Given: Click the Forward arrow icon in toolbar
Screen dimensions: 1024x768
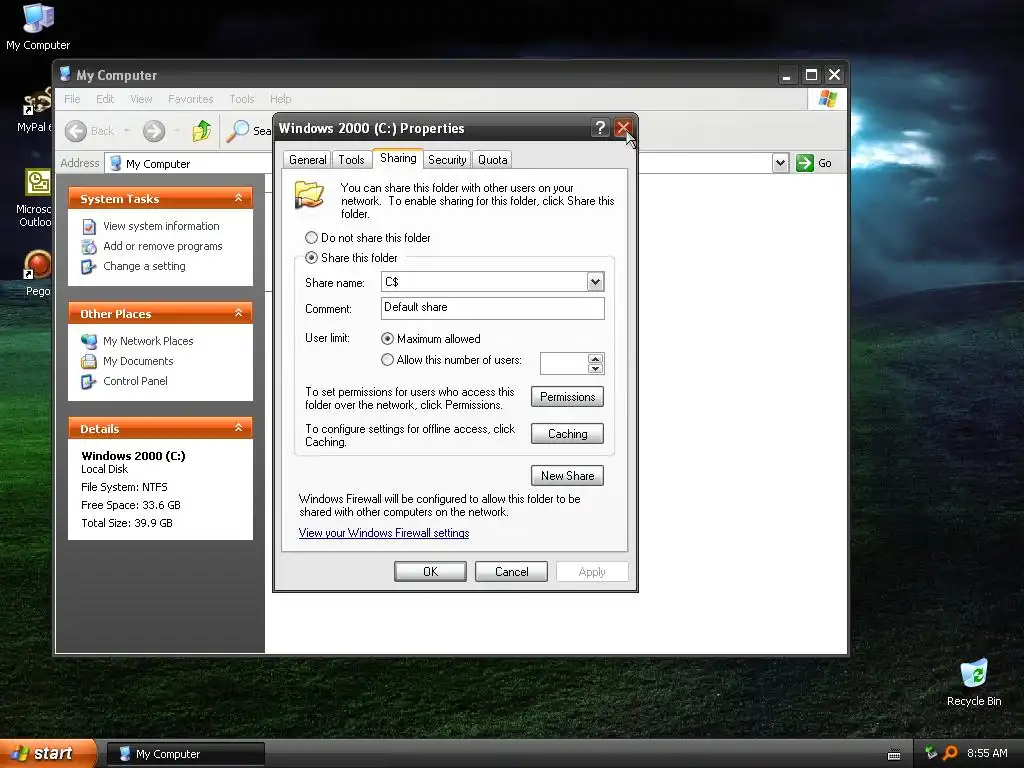Looking at the screenshot, I should [x=154, y=131].
